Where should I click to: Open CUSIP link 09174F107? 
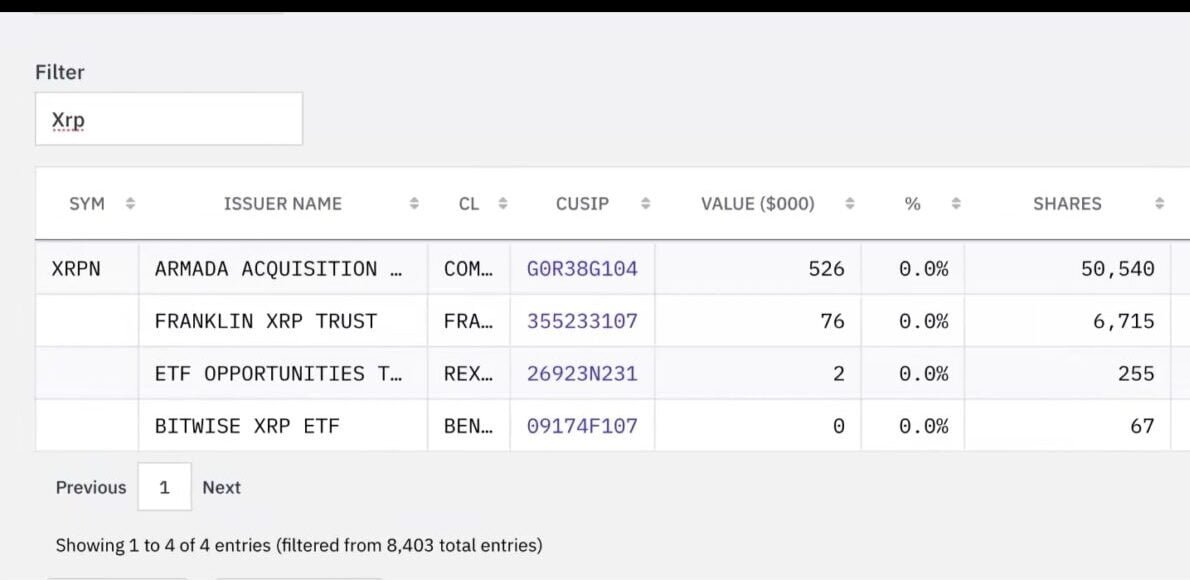pos(582,426)
